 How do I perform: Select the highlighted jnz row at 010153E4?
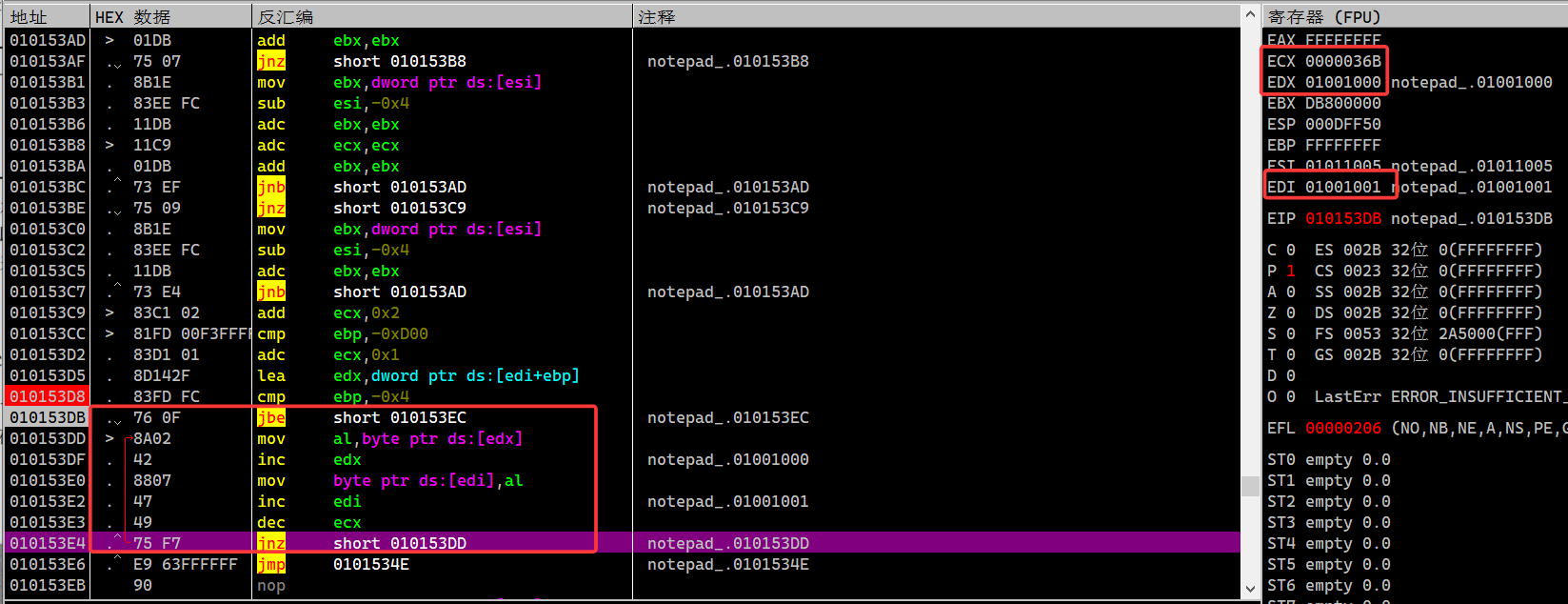coord(400,543)
